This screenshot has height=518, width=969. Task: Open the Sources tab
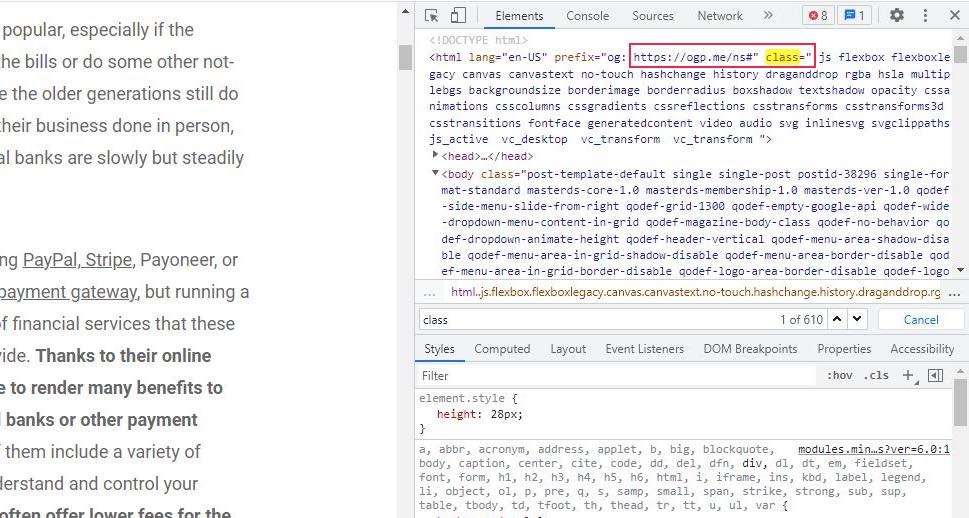tap(653, 16)
